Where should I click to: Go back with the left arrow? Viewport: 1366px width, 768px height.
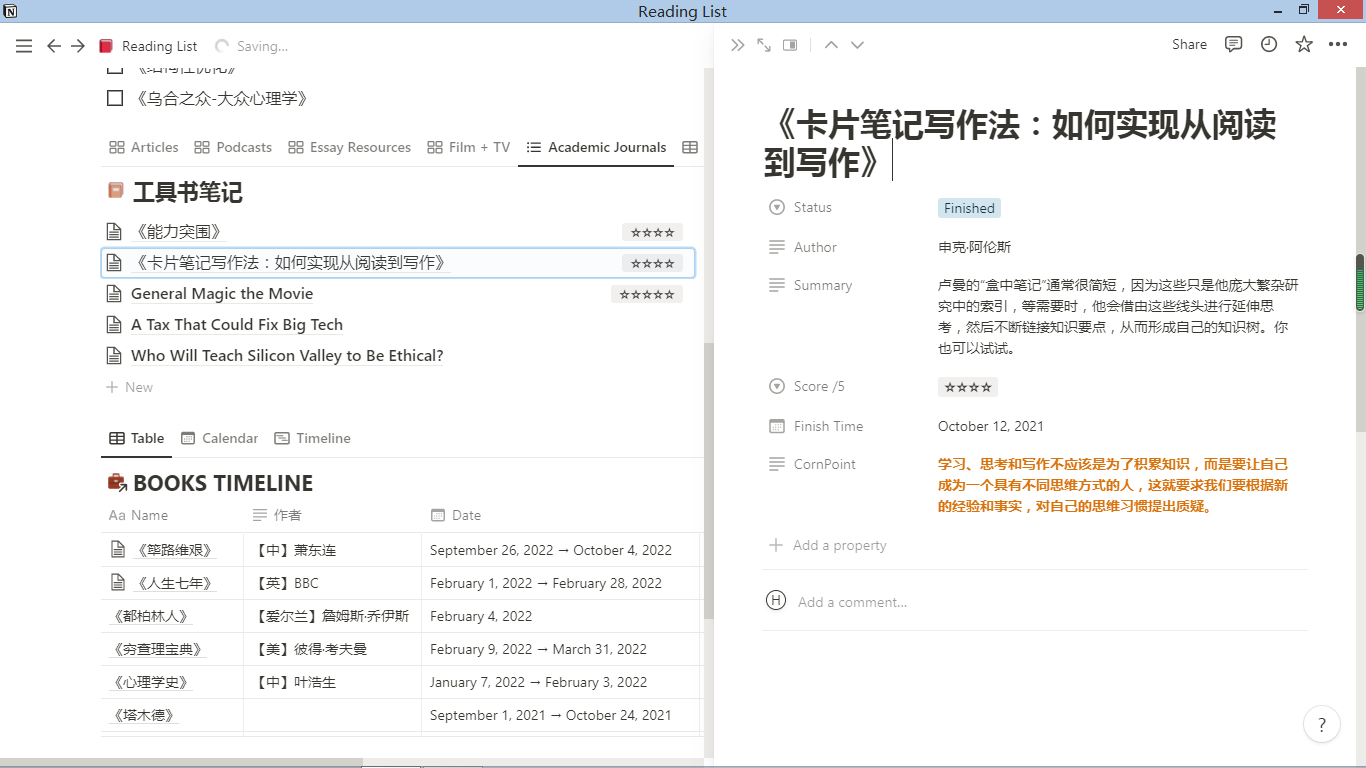point(54,46)
